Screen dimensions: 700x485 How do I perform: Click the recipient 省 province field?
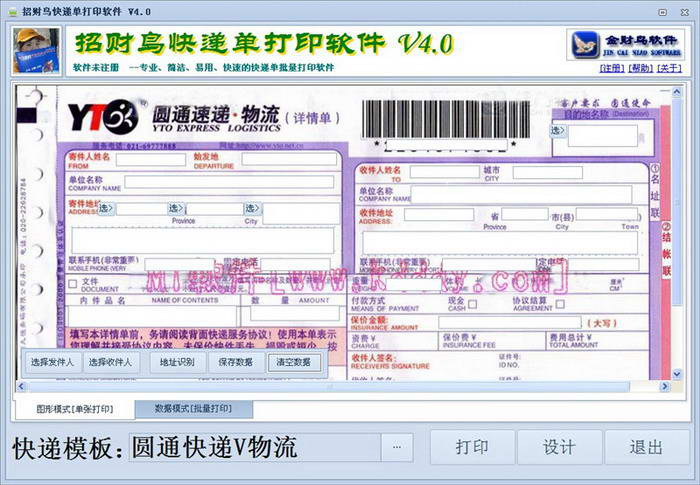pos(525,214)
